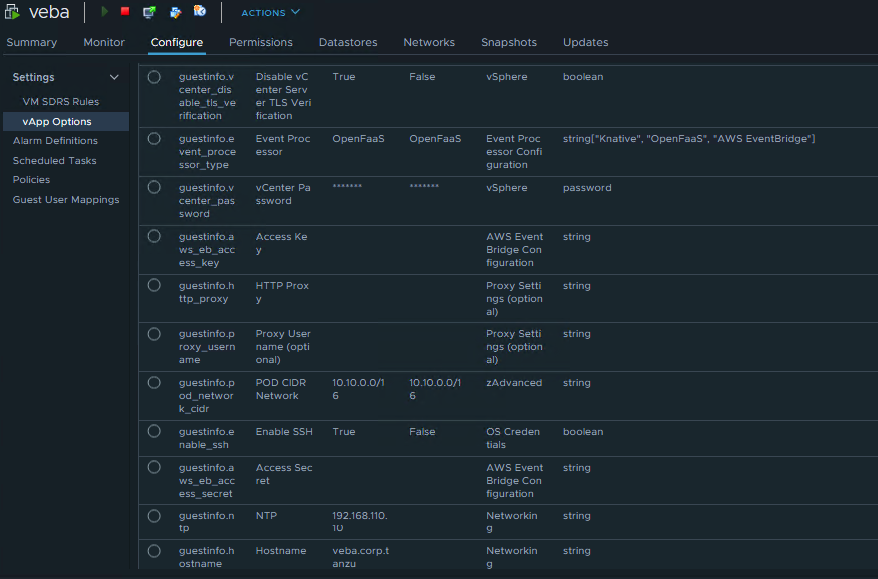
Task: Pick the guestinfo.http_proxy radio button
Action: point(154,285)
